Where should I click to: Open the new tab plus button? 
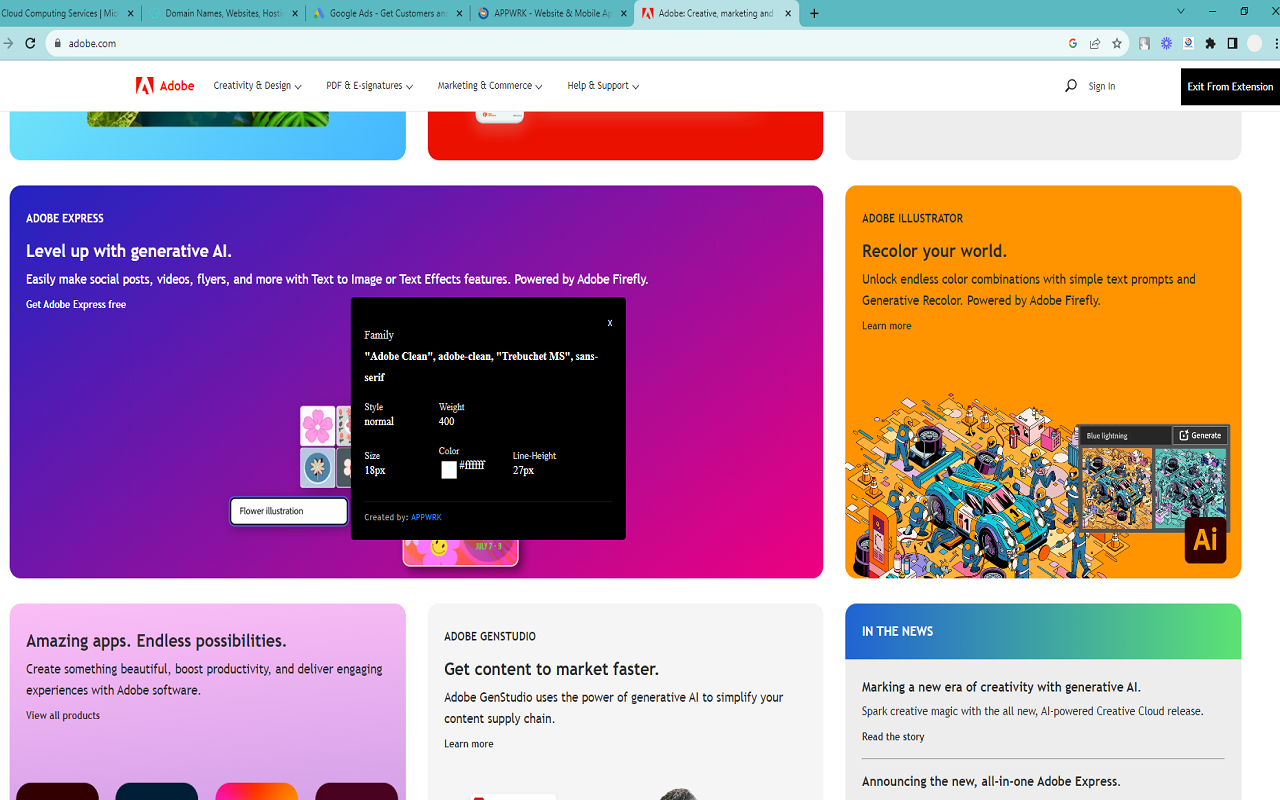tap(814, 13)
